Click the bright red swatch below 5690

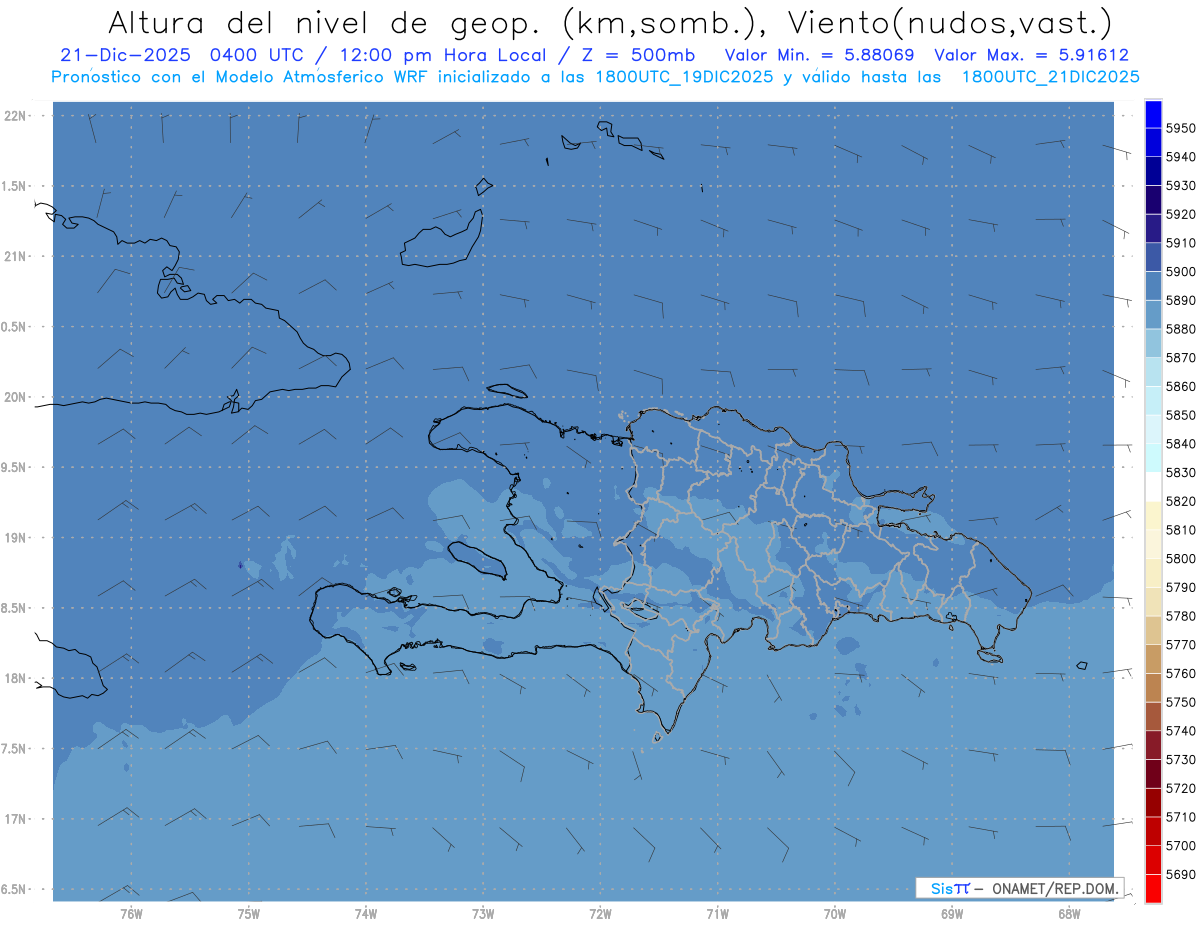(1153, 888)
